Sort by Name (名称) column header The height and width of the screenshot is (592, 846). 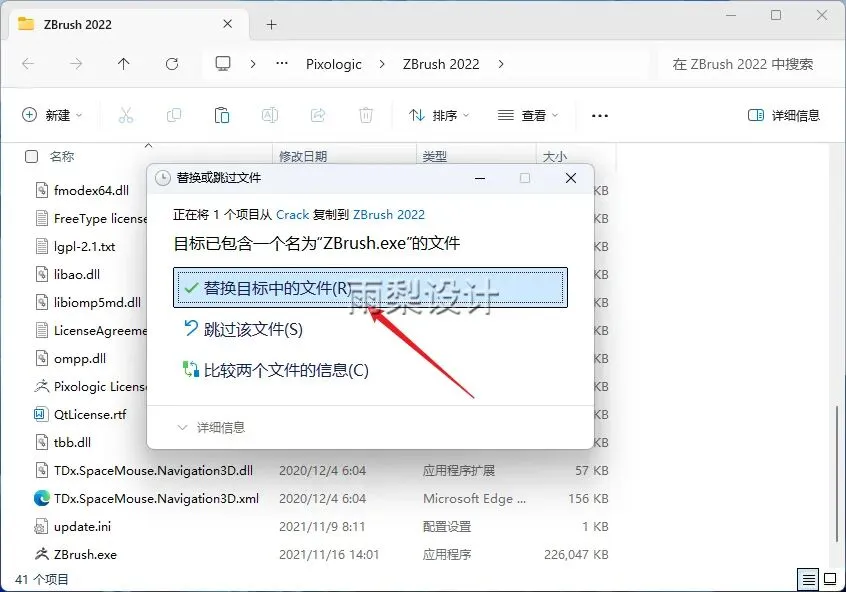pyautogui.click(x=62, y=156)
